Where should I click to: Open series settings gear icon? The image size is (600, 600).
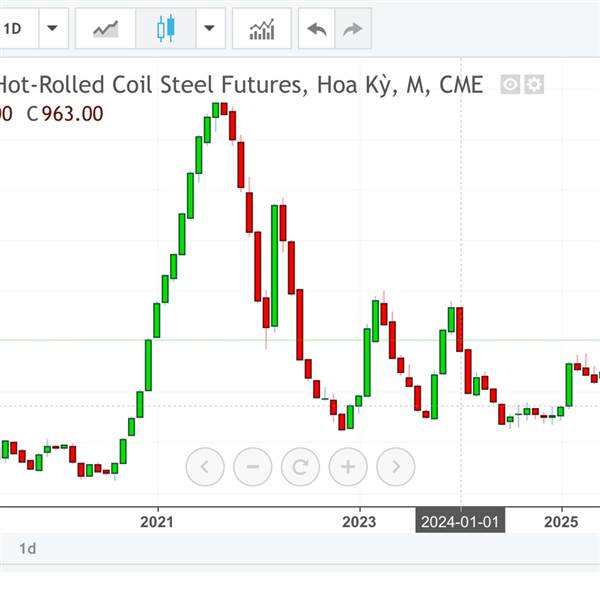pos(534,85)
